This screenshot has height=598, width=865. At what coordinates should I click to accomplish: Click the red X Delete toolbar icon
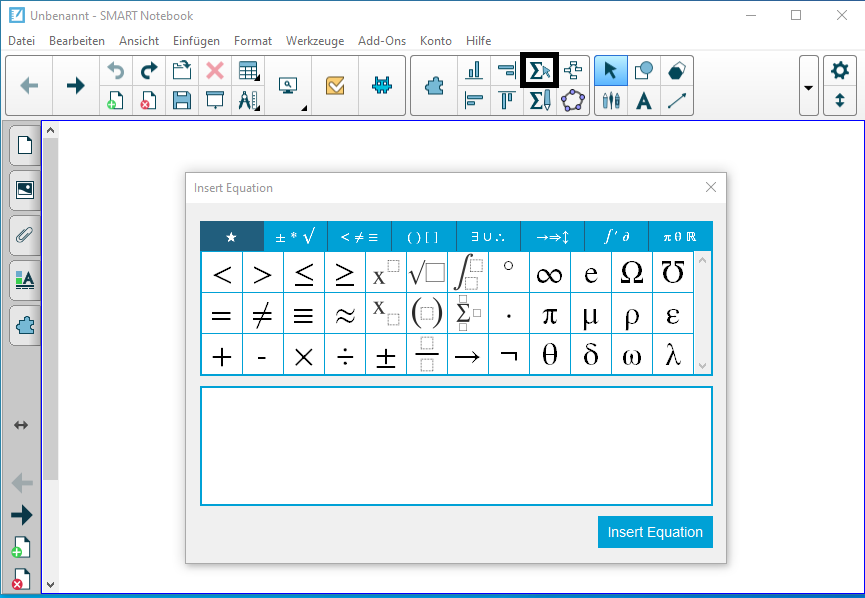(x=214, y=71)
